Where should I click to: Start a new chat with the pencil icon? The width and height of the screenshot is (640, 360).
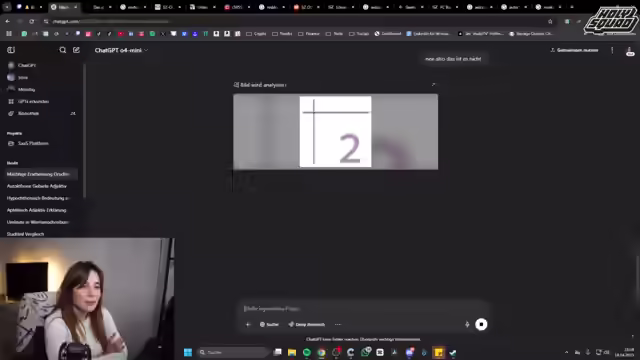(x=76, y=50)
